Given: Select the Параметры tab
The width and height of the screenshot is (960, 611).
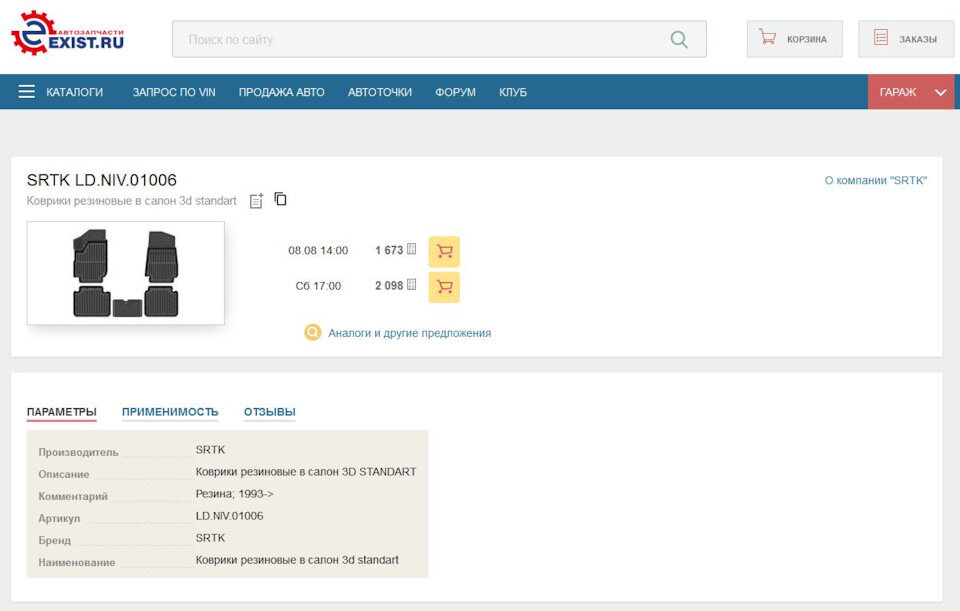Looking at the screenshot, I should tap(61, 412).
